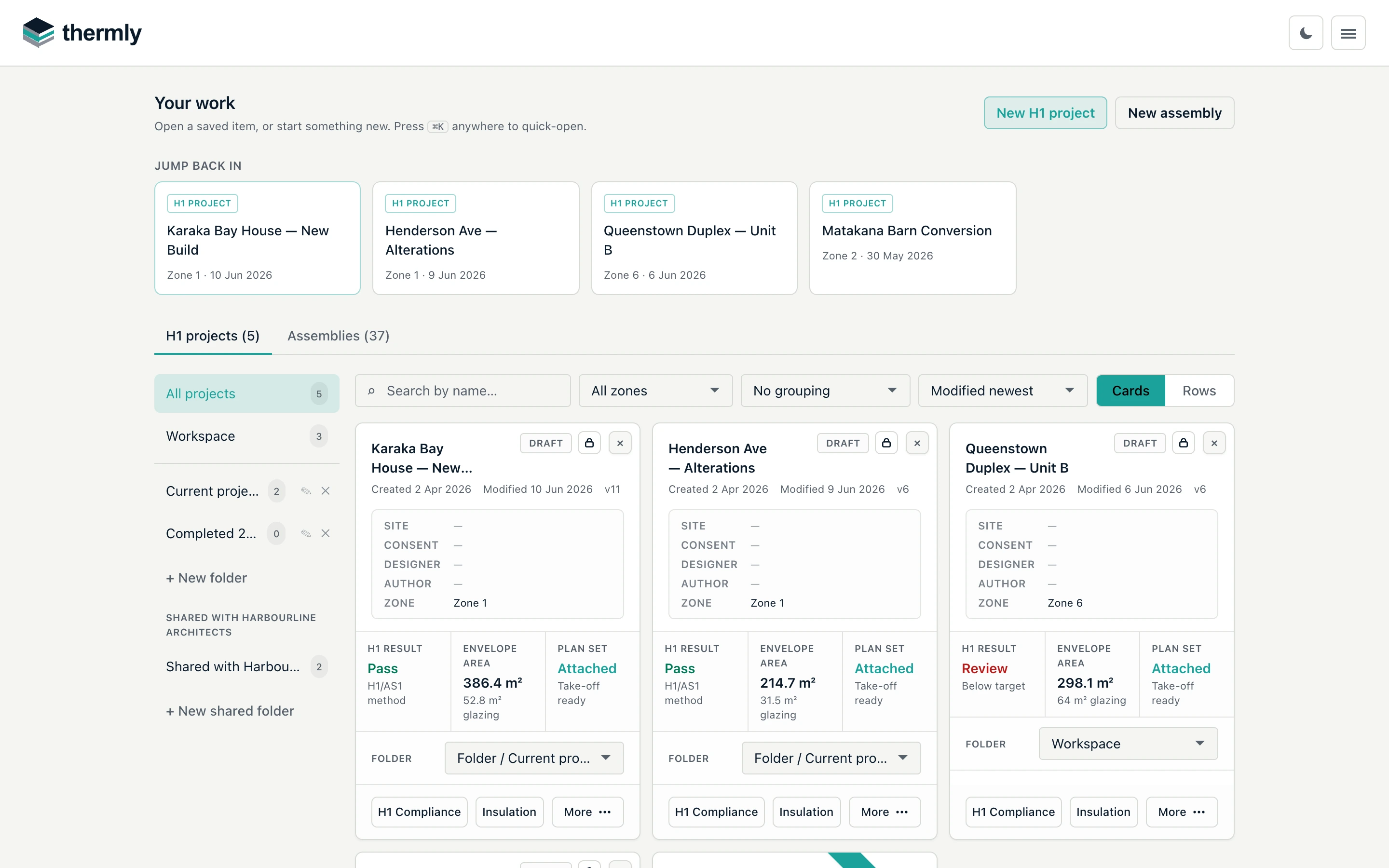Open More options on Henderson Ave card
Screen dimensions: 1389x868
click(885, 812)
